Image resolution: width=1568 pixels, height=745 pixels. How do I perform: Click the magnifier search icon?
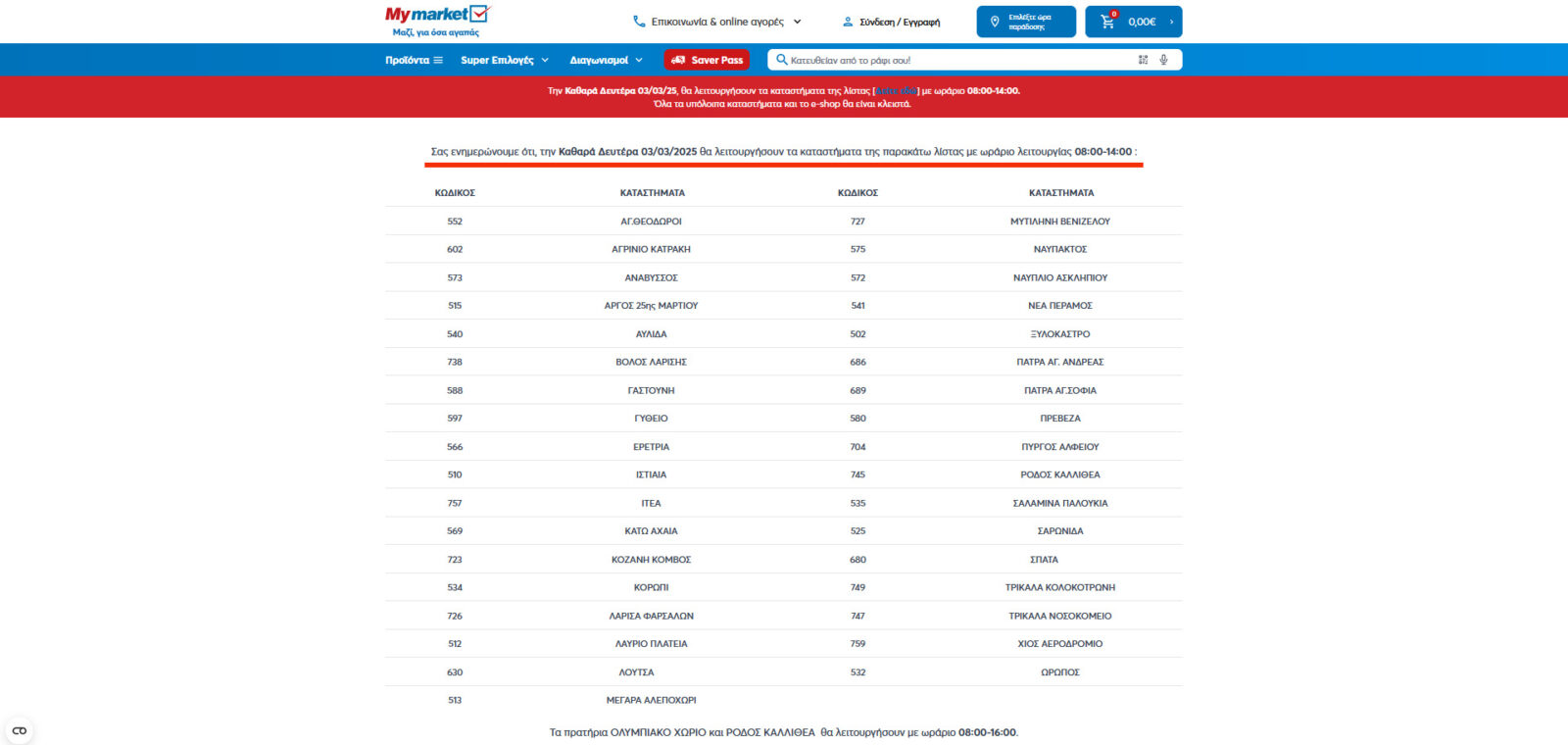pyautogui.click(x=781, y=60)
